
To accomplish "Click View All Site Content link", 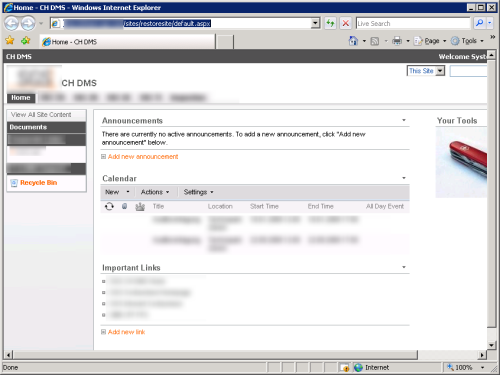I will point(41,115).
